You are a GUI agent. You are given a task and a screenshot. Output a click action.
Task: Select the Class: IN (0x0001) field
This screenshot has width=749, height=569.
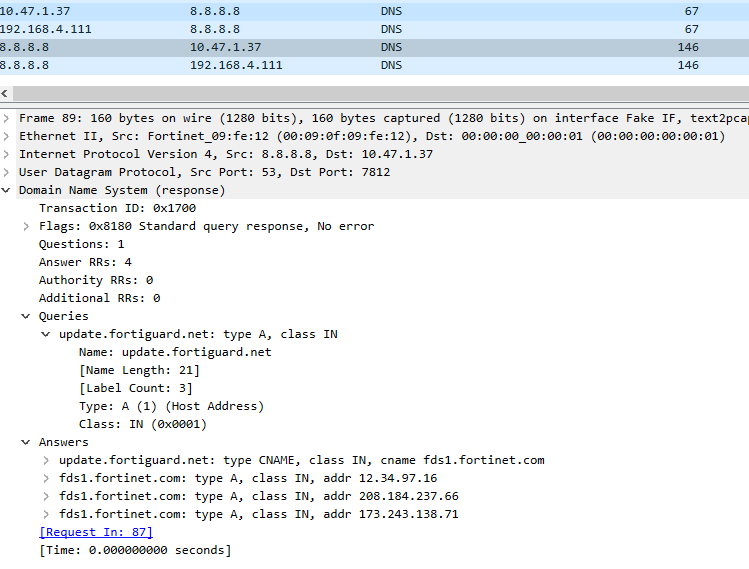click(143, 424)
